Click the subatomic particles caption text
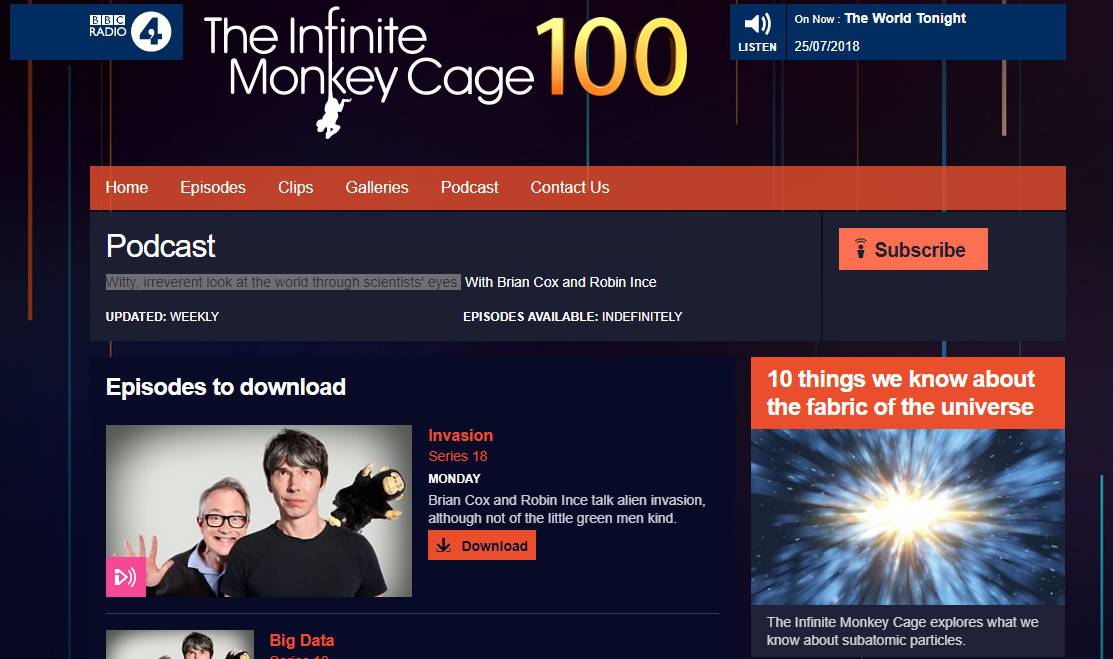This screenshot has height=659, width=1113. pyautogui.click(x=902, y=631)
